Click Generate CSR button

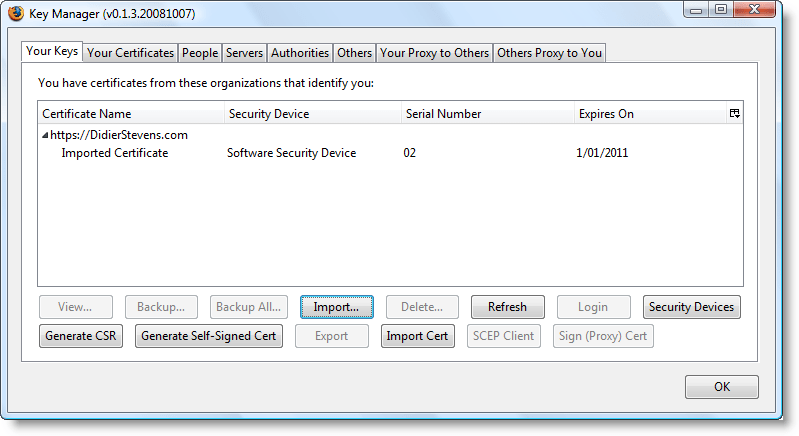pos(81,336)
